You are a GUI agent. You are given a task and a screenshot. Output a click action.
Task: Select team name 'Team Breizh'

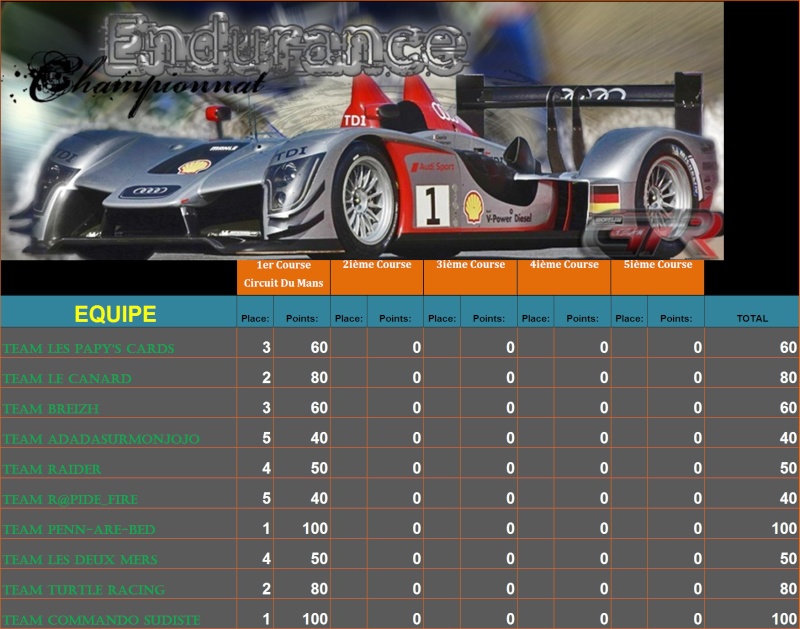click(51, 409)
